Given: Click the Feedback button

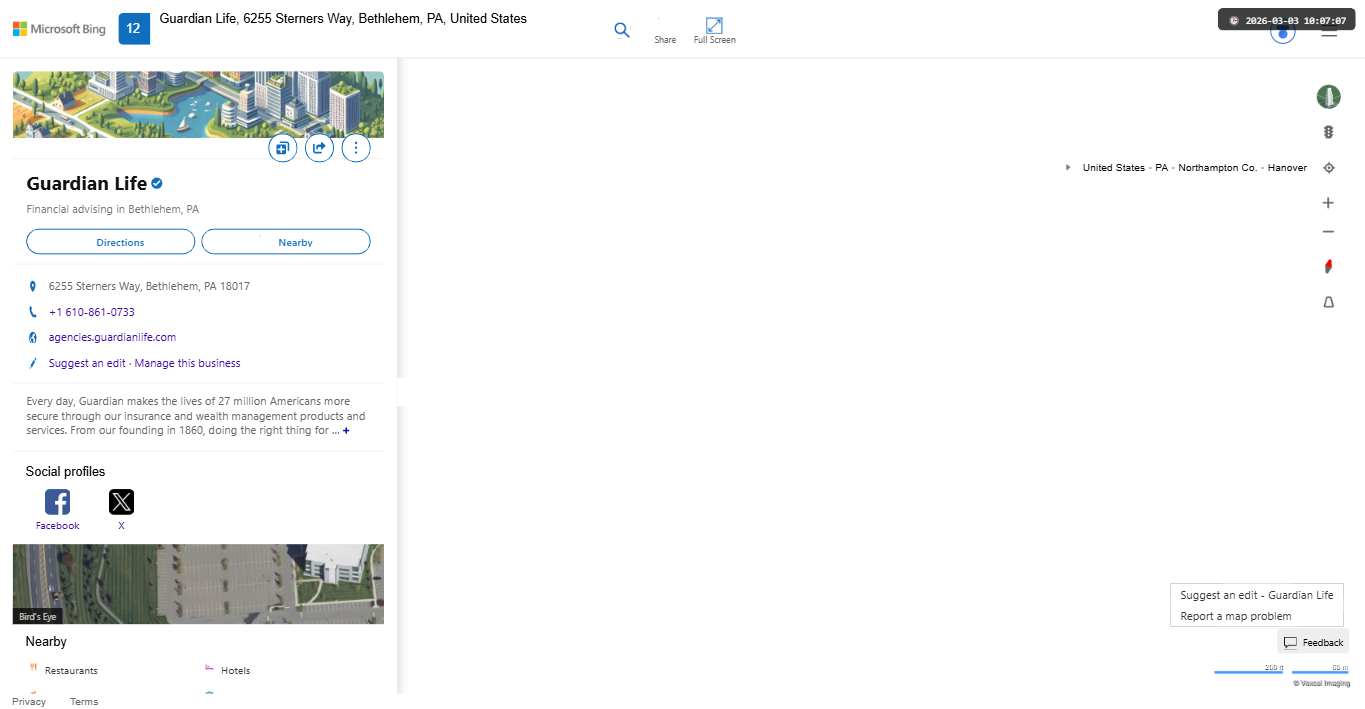Looking at the screenshot, I should pyautogui.click(x=1313, y=642).
